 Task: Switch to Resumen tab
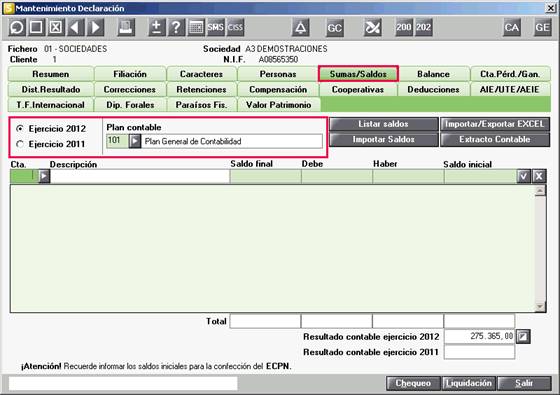[51, 74]
